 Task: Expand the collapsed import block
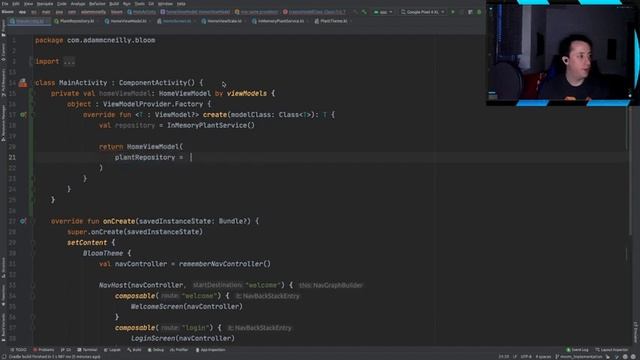pyautogui.click(x=69, y=62)
